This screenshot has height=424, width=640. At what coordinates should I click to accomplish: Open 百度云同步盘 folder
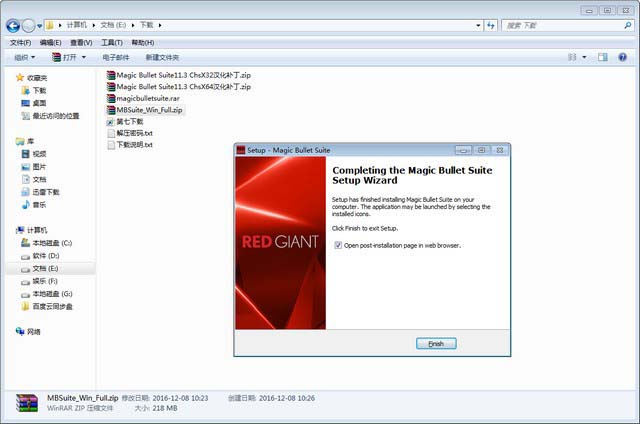(47, 306)
